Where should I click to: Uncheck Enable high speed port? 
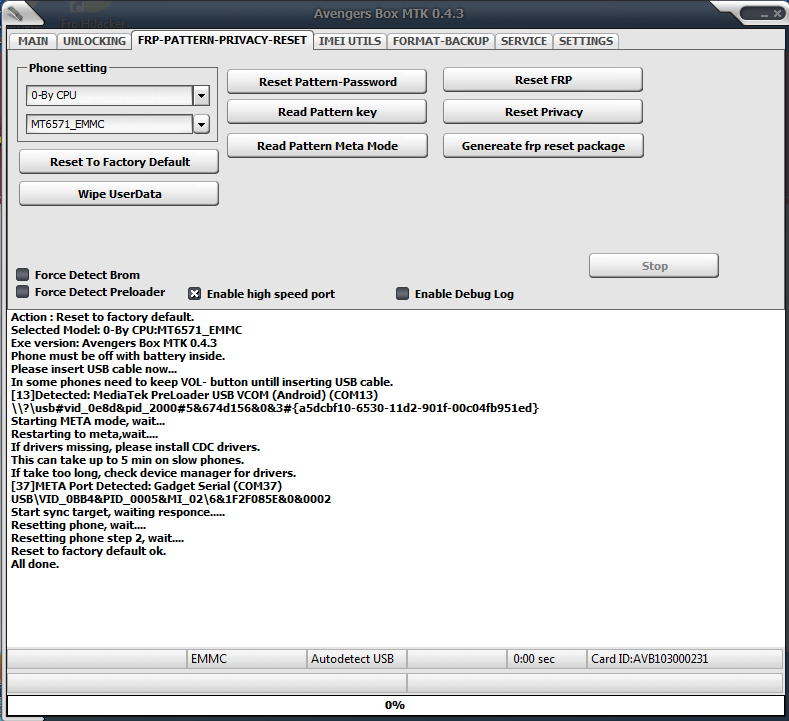[x=195, y=294]
